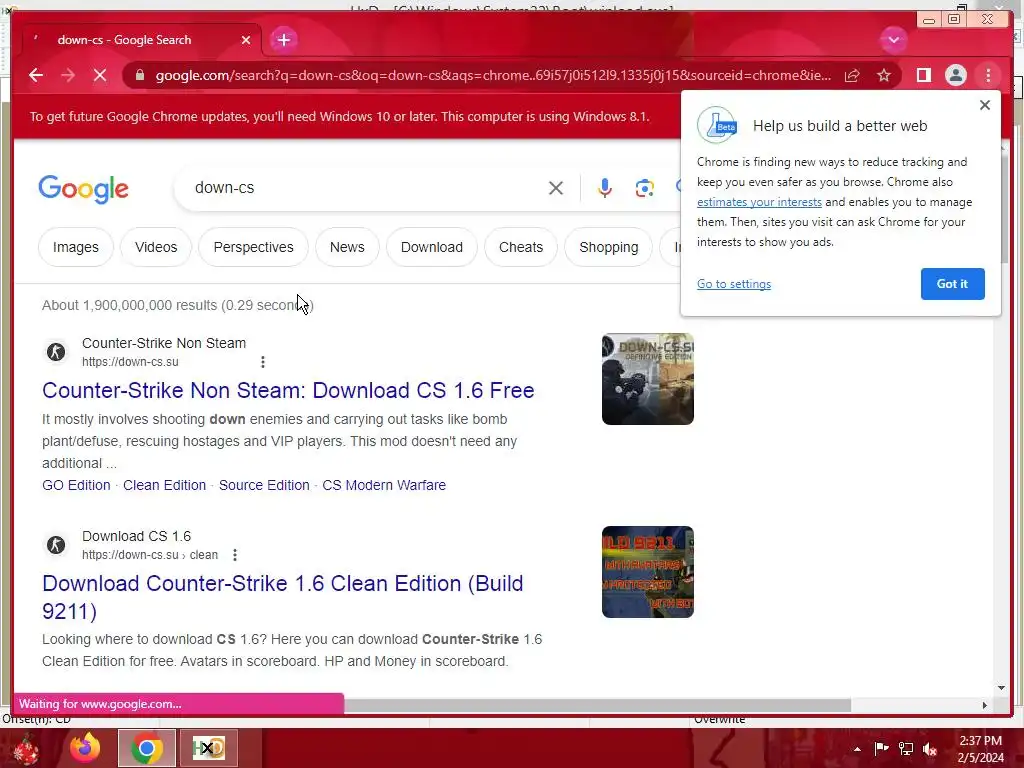Open the DOWN-CS.SU result thumbnail
Viewport: 1024px width, 768px height.
[648, 379]
